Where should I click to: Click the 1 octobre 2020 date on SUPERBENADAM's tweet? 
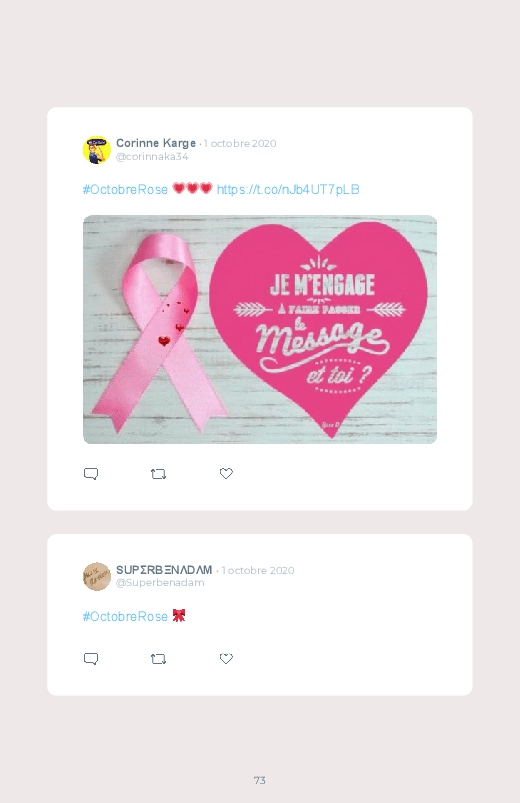point(258,570)
